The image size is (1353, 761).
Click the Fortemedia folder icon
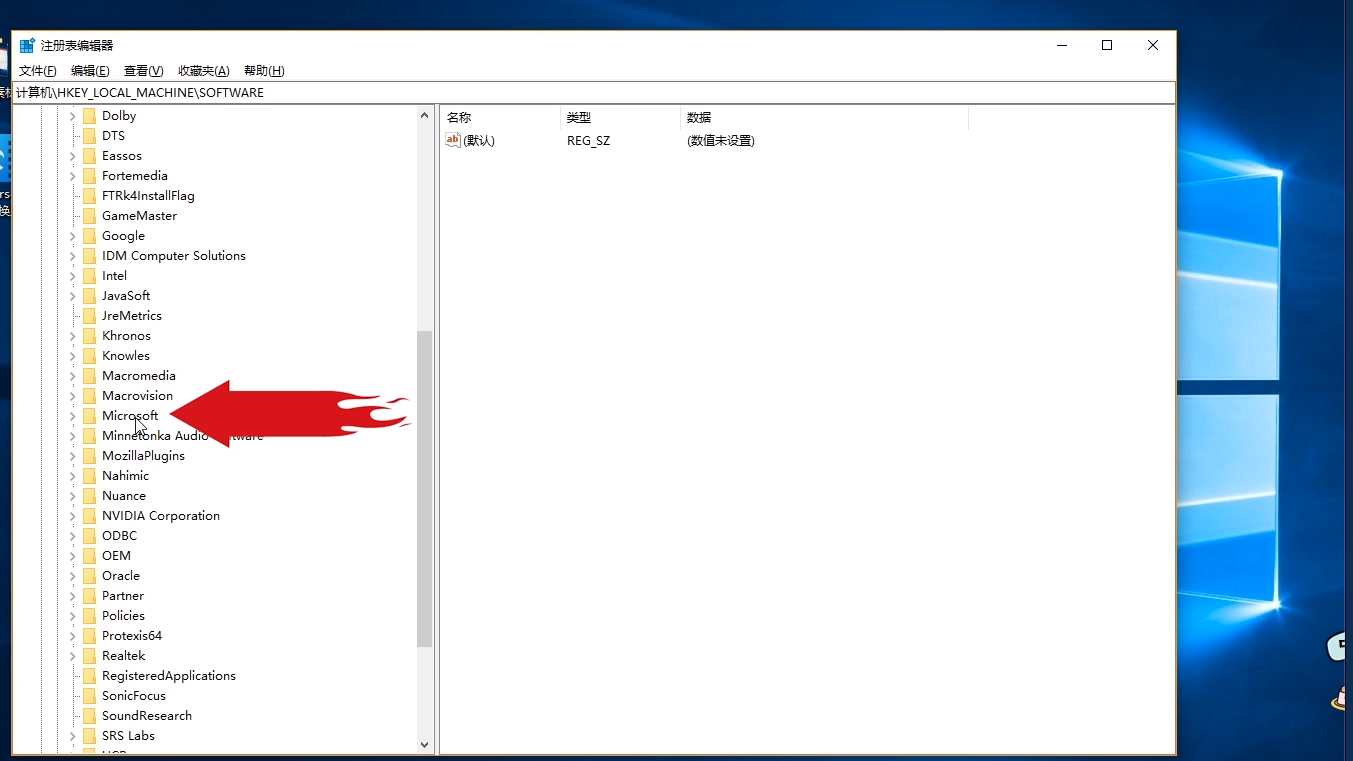89,176
